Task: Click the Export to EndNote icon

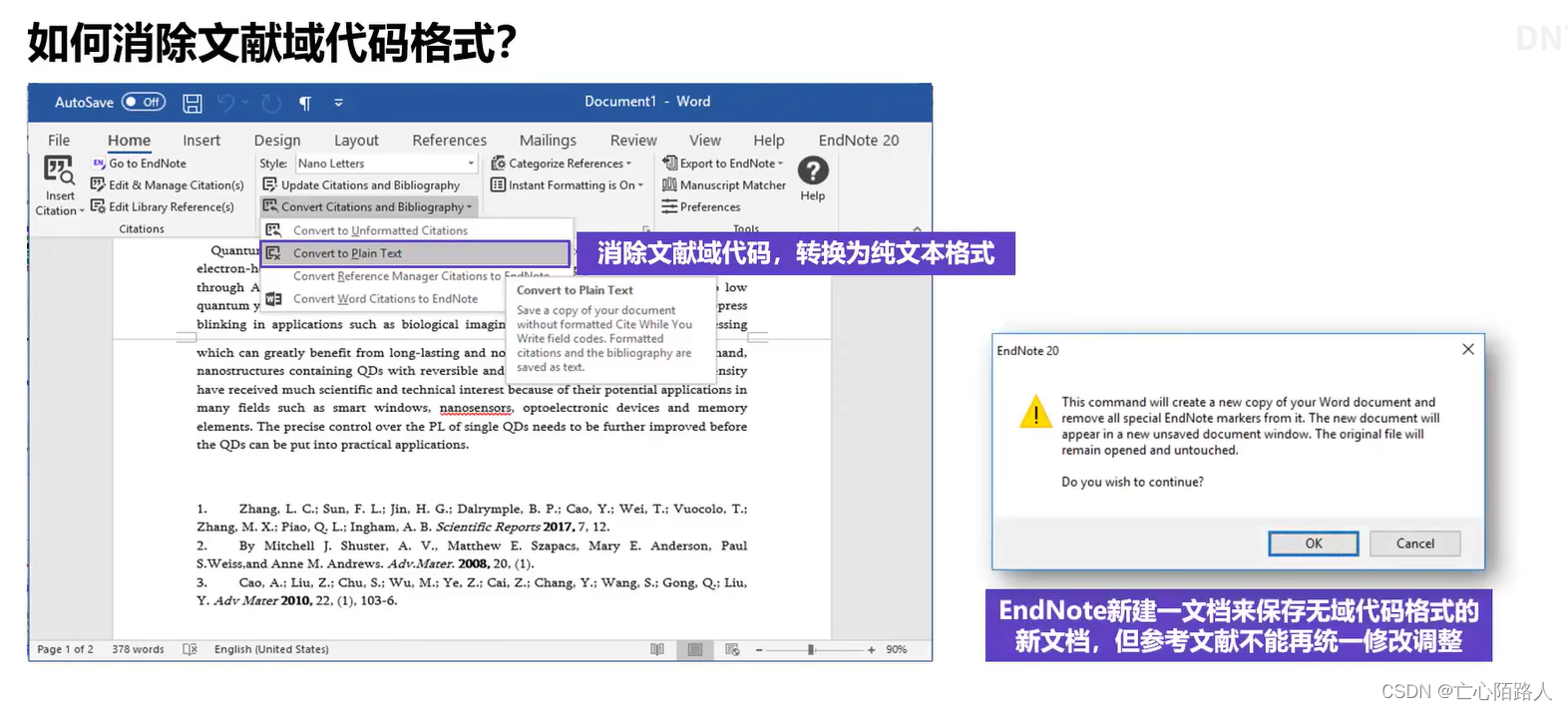Action: [669, 164]
